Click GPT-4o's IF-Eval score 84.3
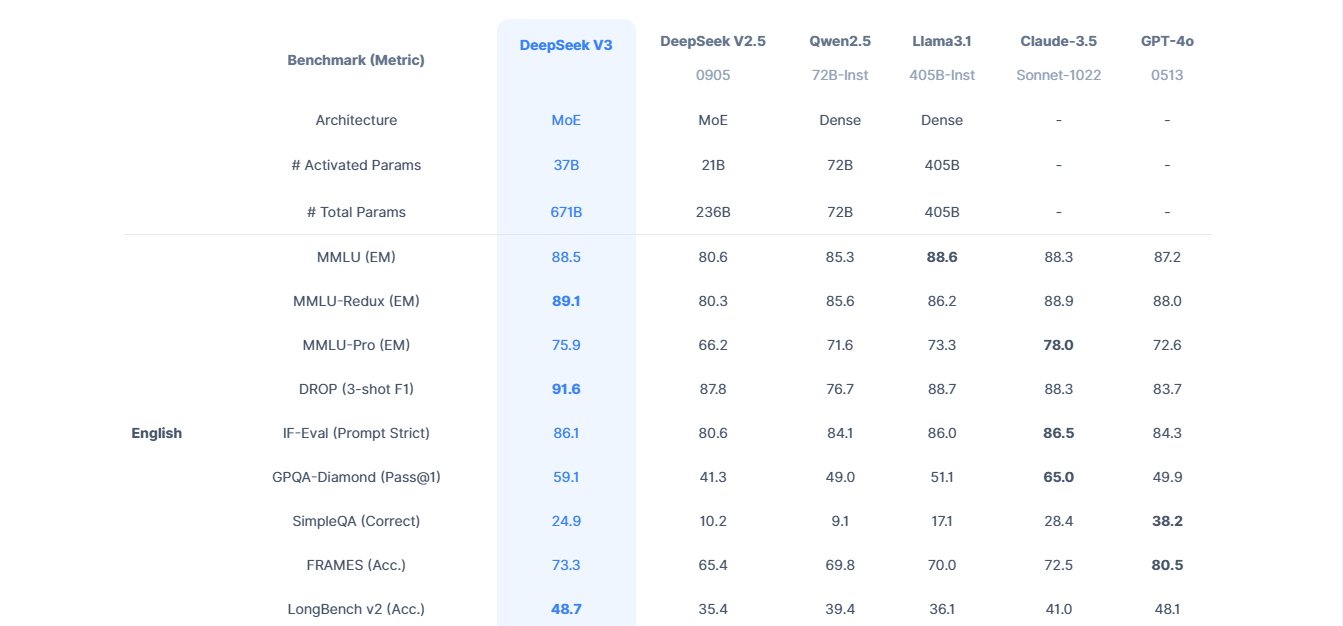 click(1167, 433)
